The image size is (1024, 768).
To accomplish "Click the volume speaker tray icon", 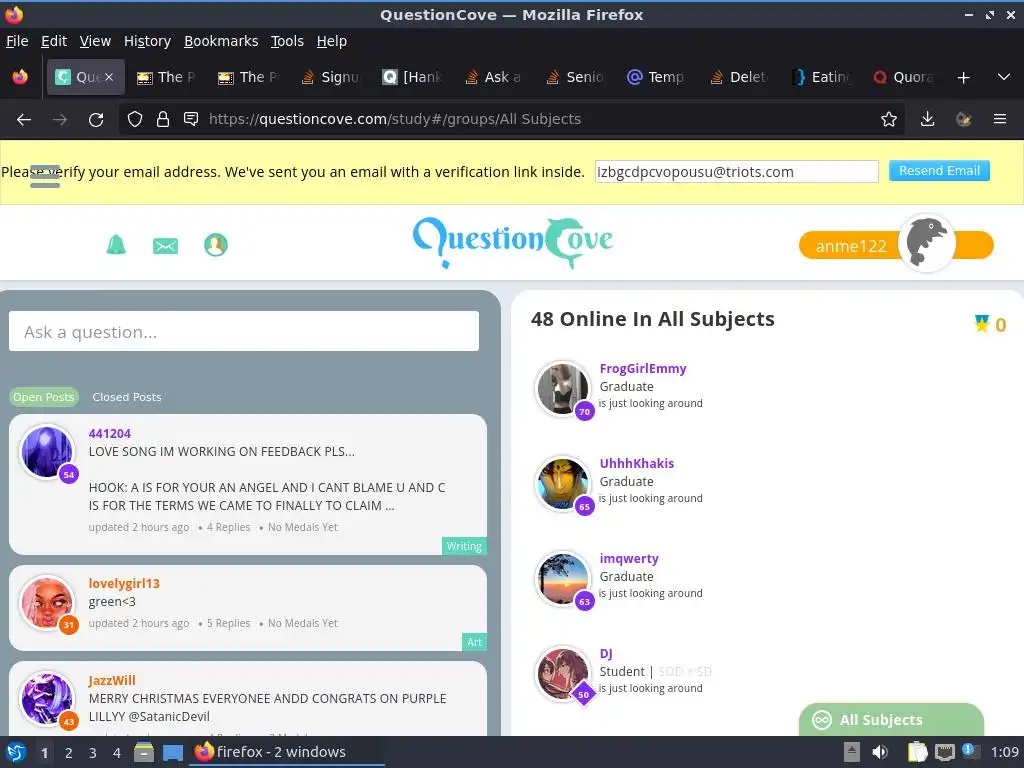I will coord(880,752).
